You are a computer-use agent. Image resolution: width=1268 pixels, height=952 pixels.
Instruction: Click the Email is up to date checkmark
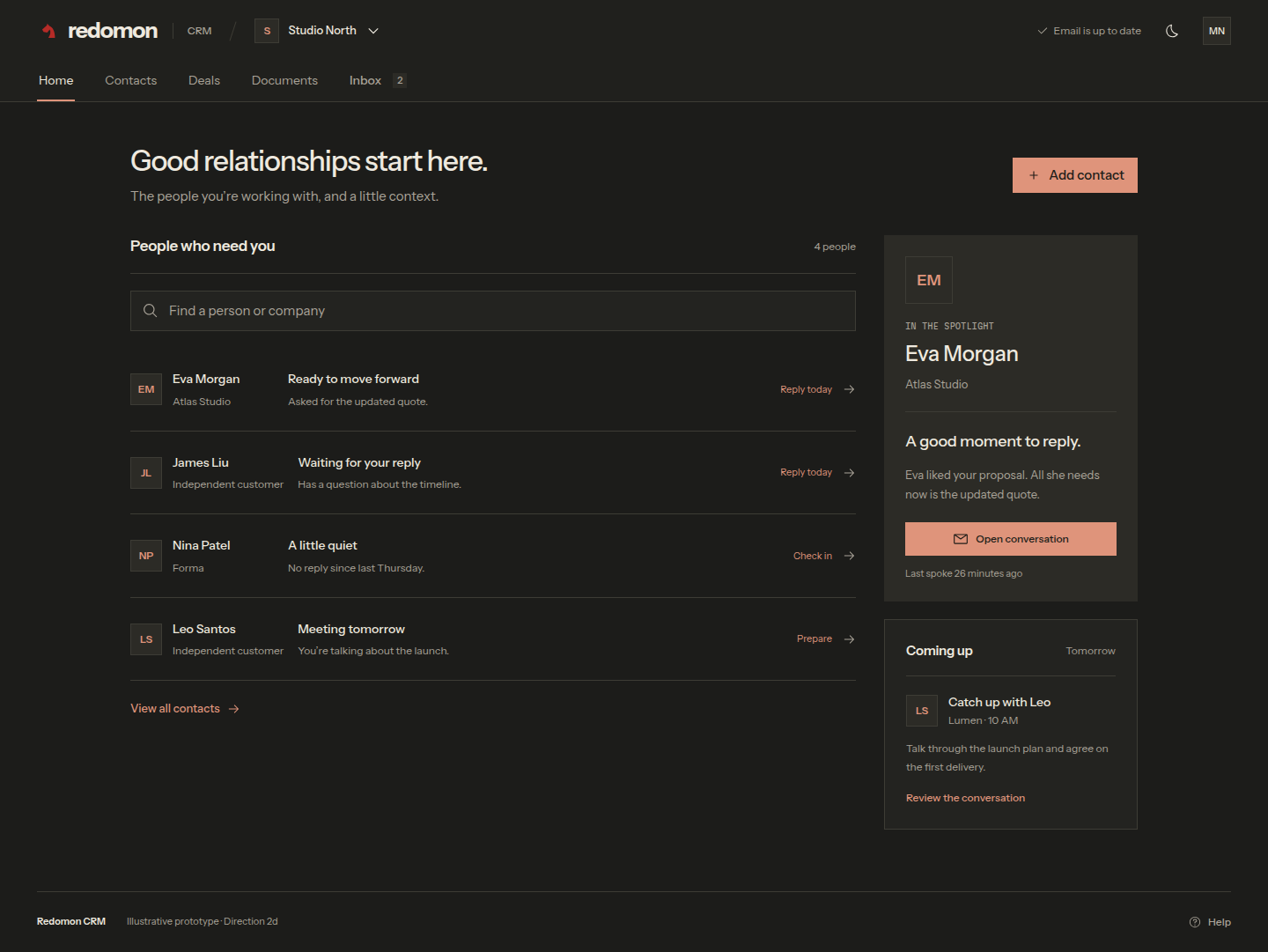[1043, 31]
